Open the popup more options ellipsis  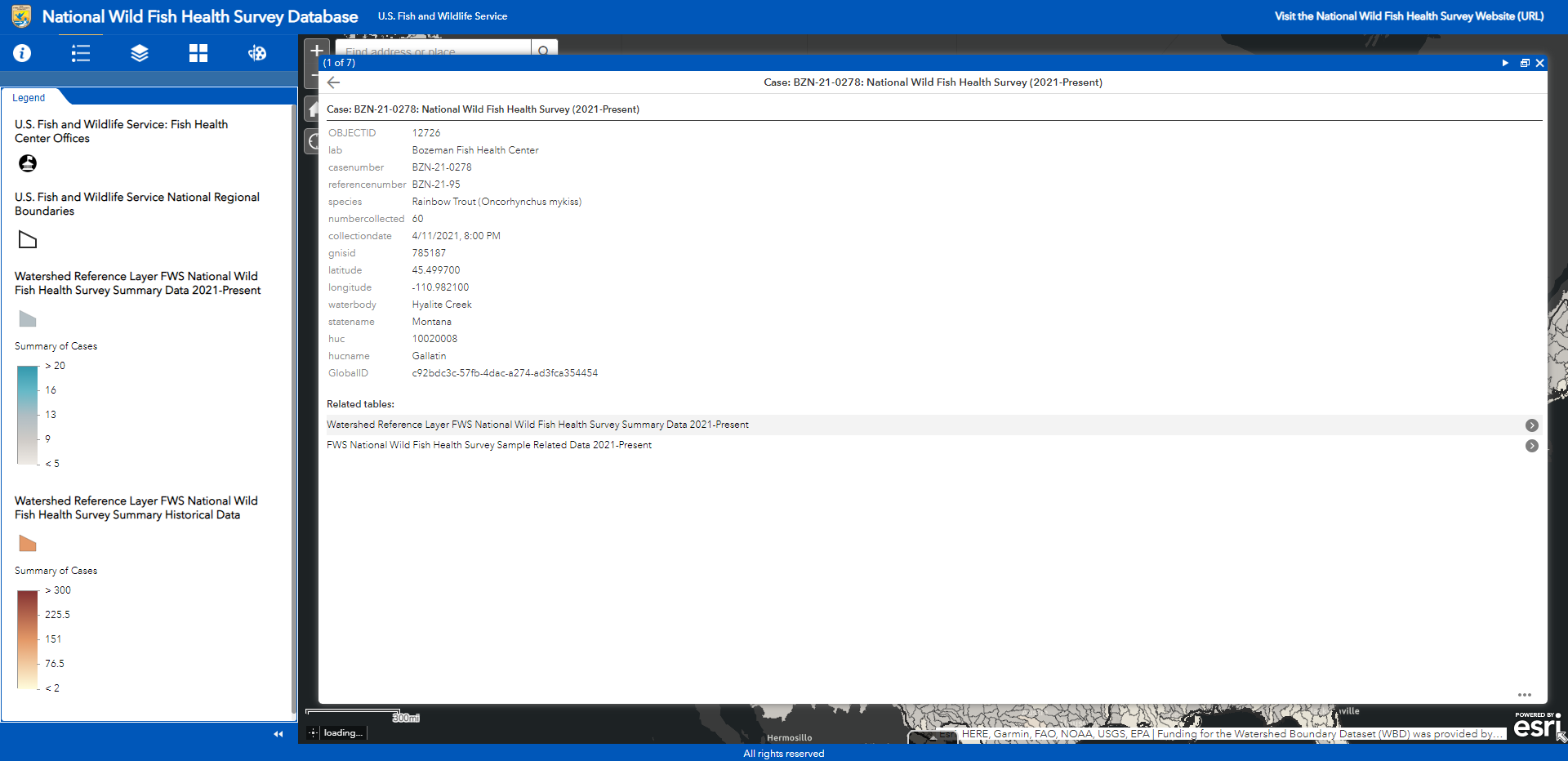[x=1524, y=695]
